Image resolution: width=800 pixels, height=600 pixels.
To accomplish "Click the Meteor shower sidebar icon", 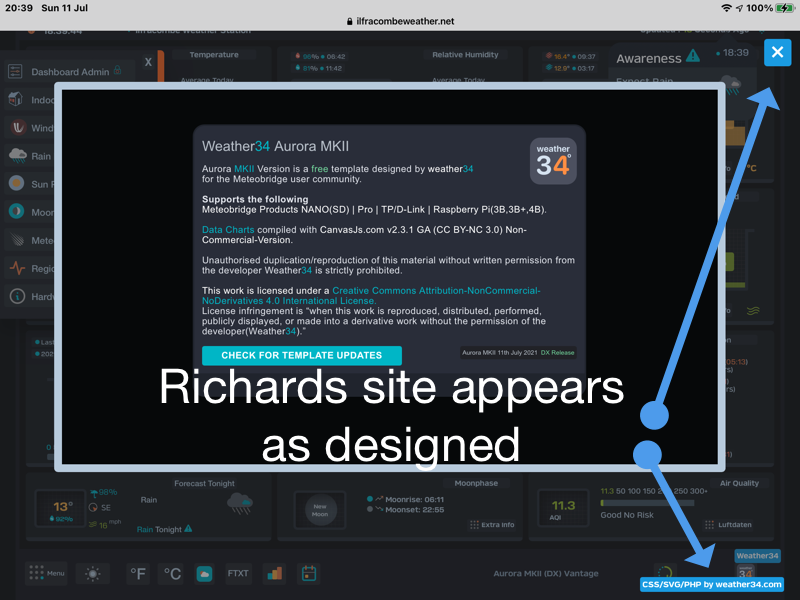I will point(17,240).
